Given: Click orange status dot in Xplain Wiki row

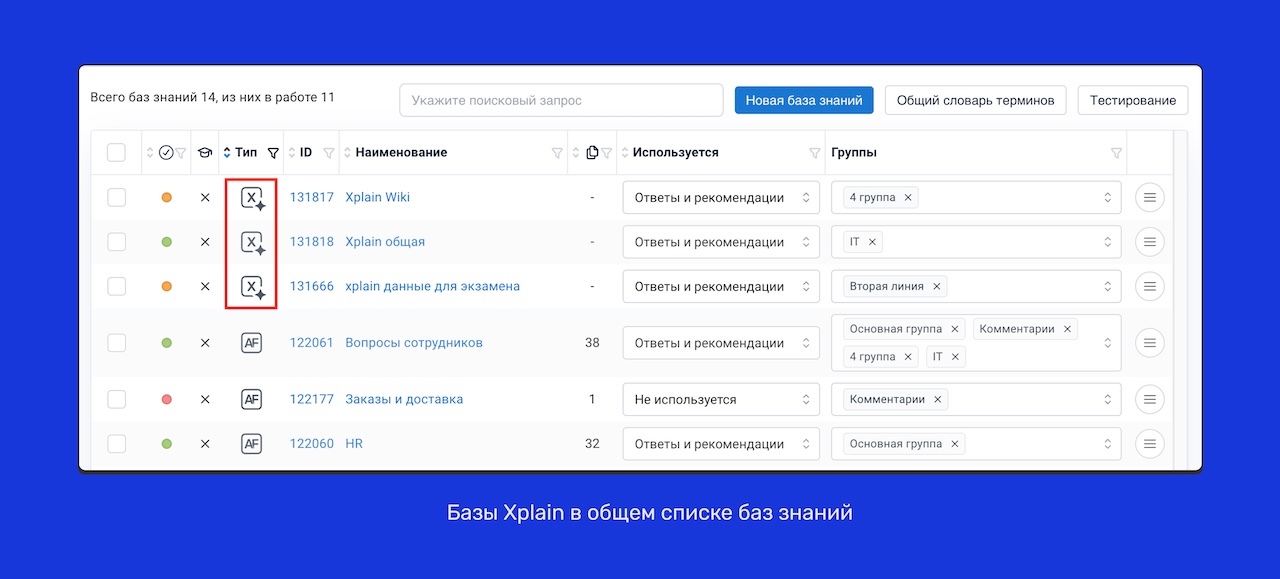Looking at the screenshot, I should pos(167,198).
